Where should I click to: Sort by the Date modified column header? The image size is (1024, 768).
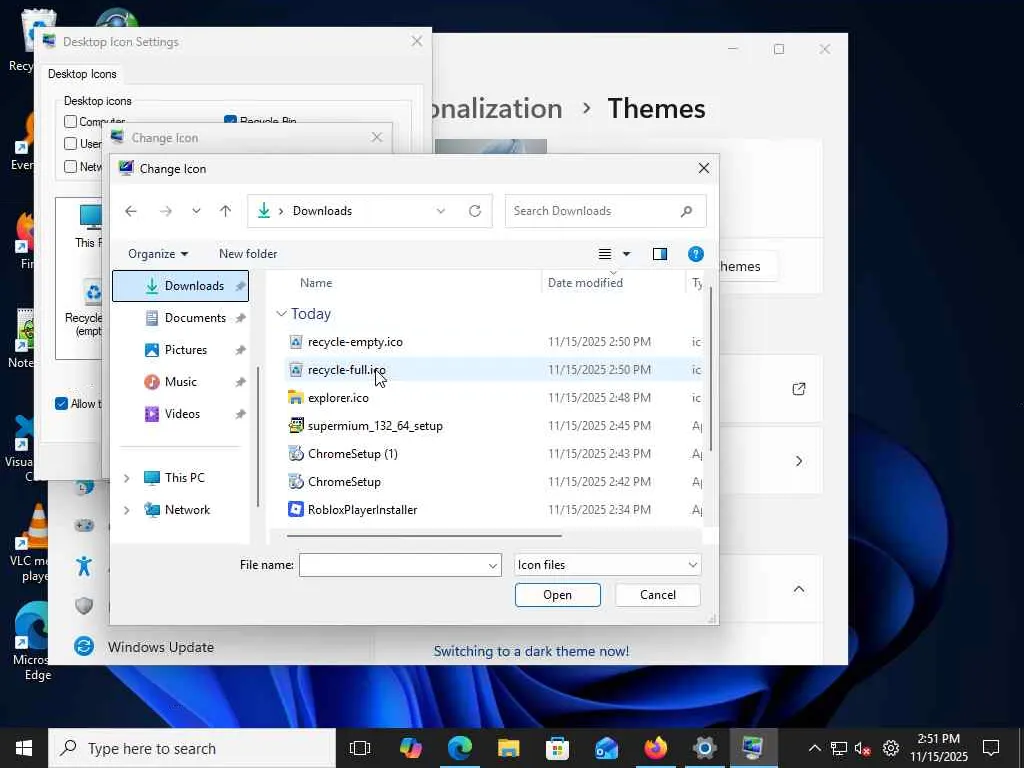(x=585, y=283)
